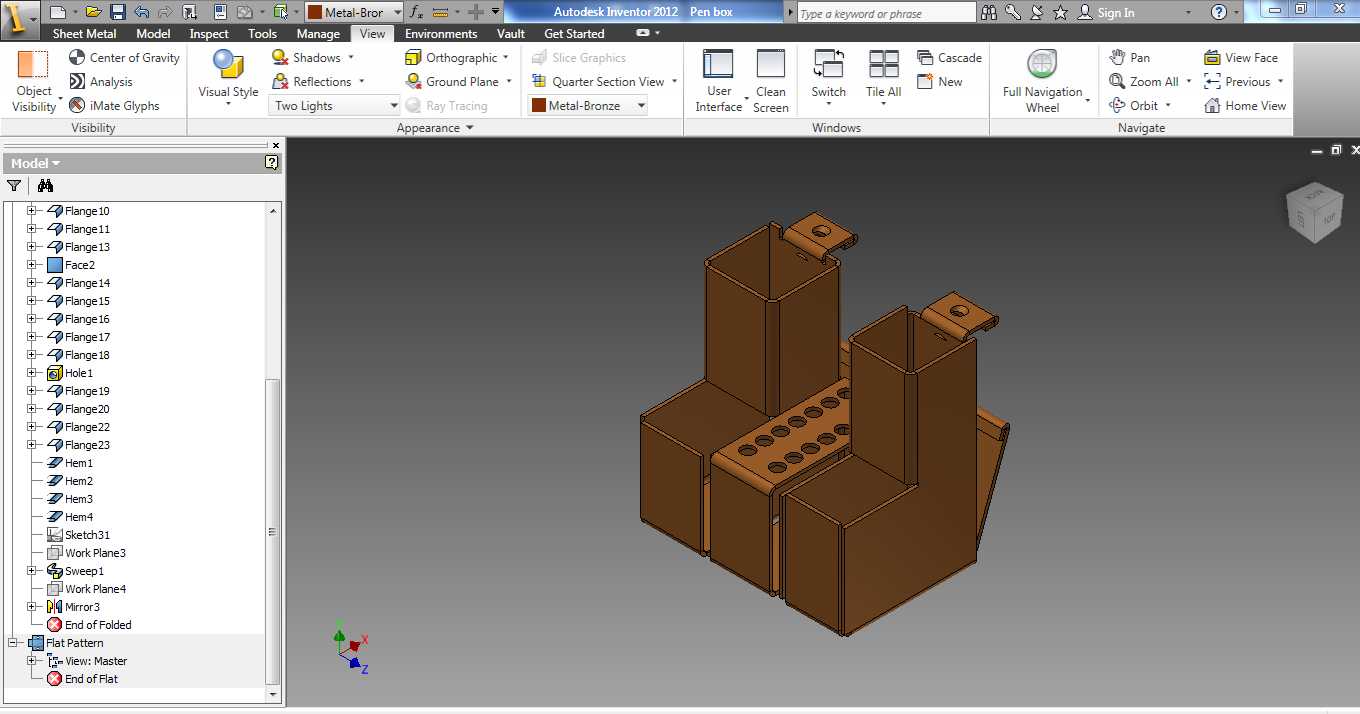The image size is (1360, 714).
Task: Open the Help question mark icon
Action: tap(1219, 13)
